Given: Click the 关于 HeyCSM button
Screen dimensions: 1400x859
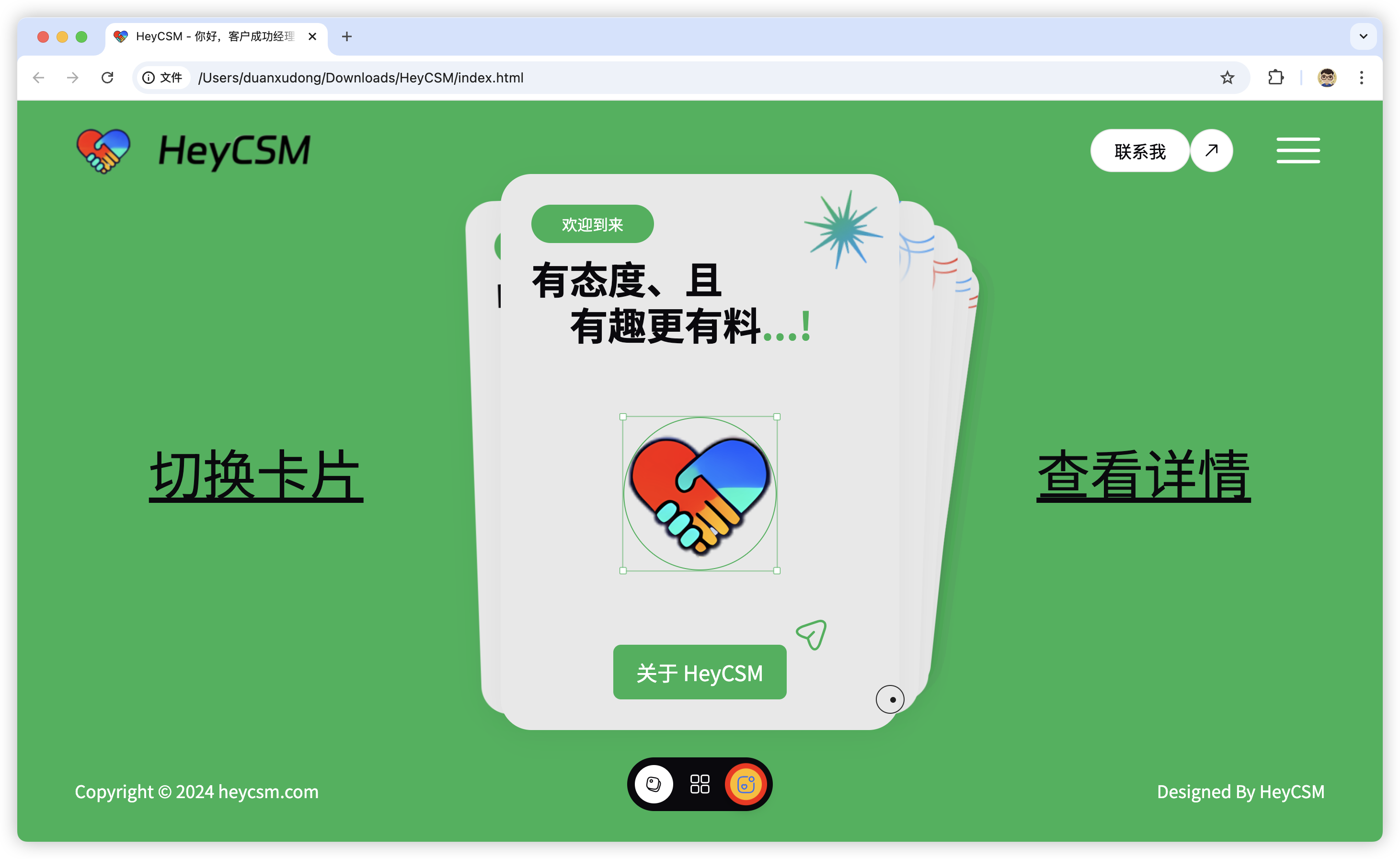Looking at the screenshot, I should (x=700, y=673).
